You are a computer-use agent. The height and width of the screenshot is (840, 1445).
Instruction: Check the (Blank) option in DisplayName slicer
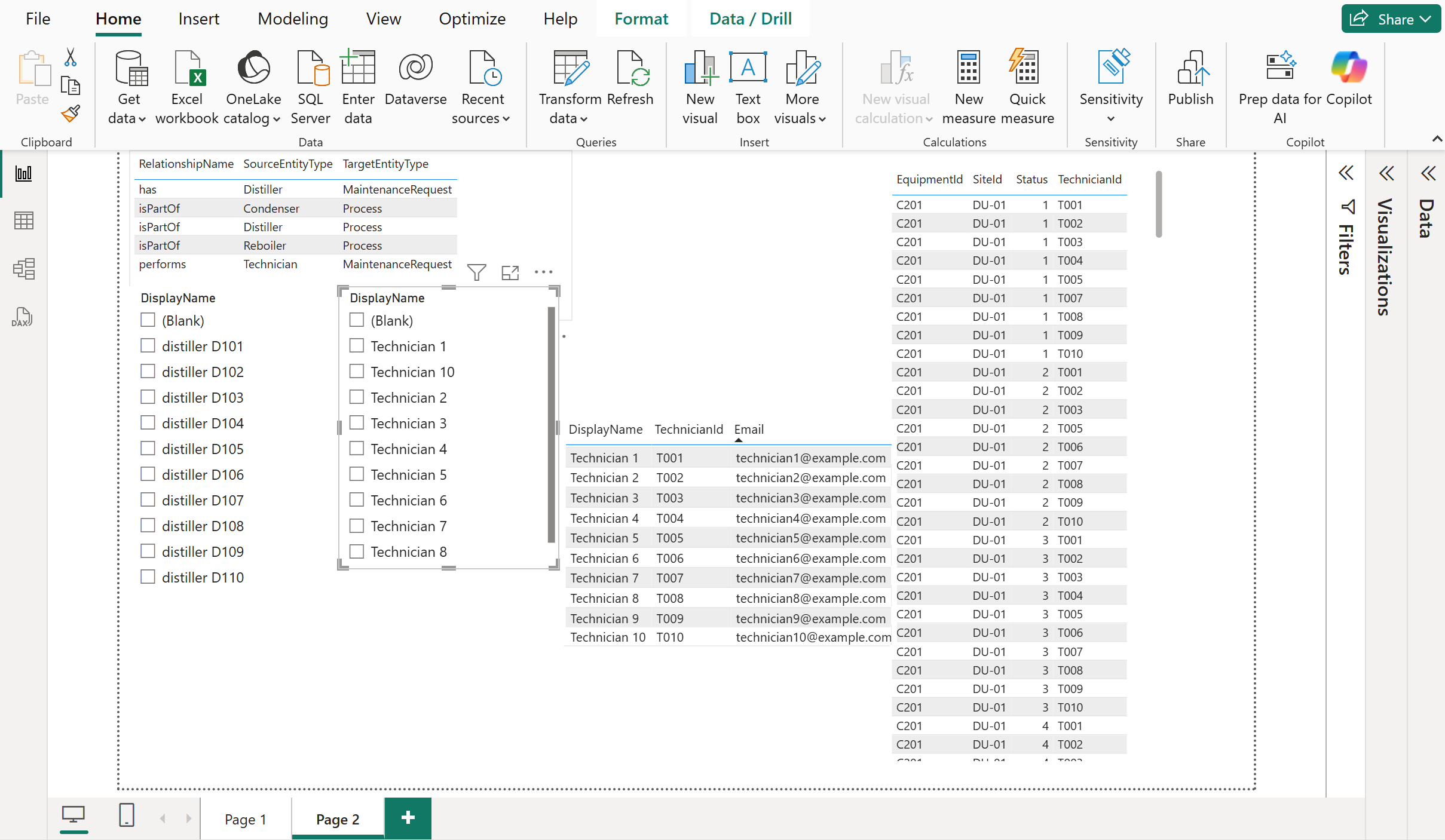click(x=357, y=320)
